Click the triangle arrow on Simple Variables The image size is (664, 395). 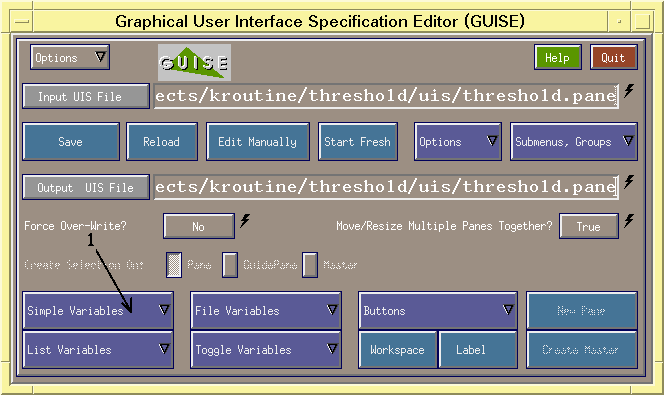164,310
